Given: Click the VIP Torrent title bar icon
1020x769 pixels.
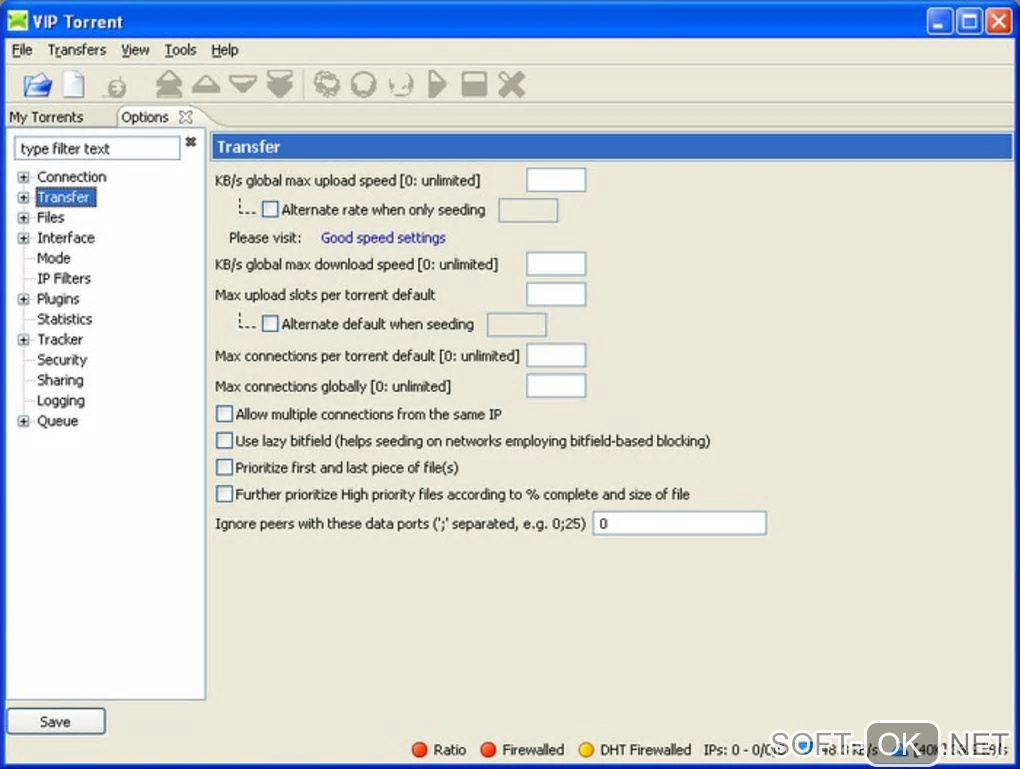Looking at the screenshot, I should point(18,21).
